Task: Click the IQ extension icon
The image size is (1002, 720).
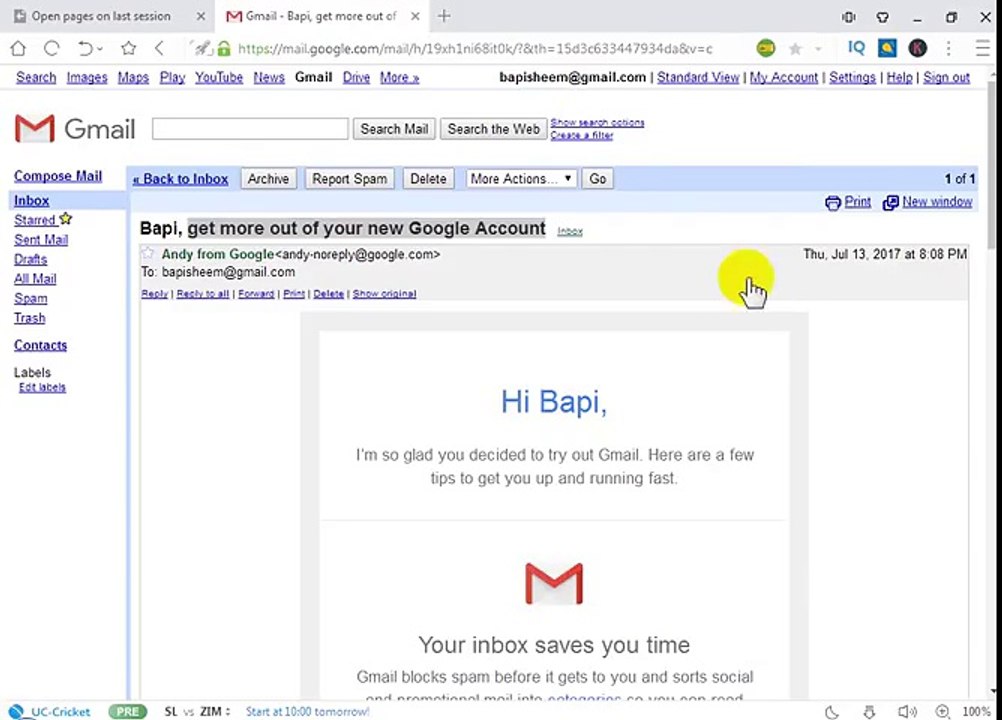Action: click(x=856, y=48)
